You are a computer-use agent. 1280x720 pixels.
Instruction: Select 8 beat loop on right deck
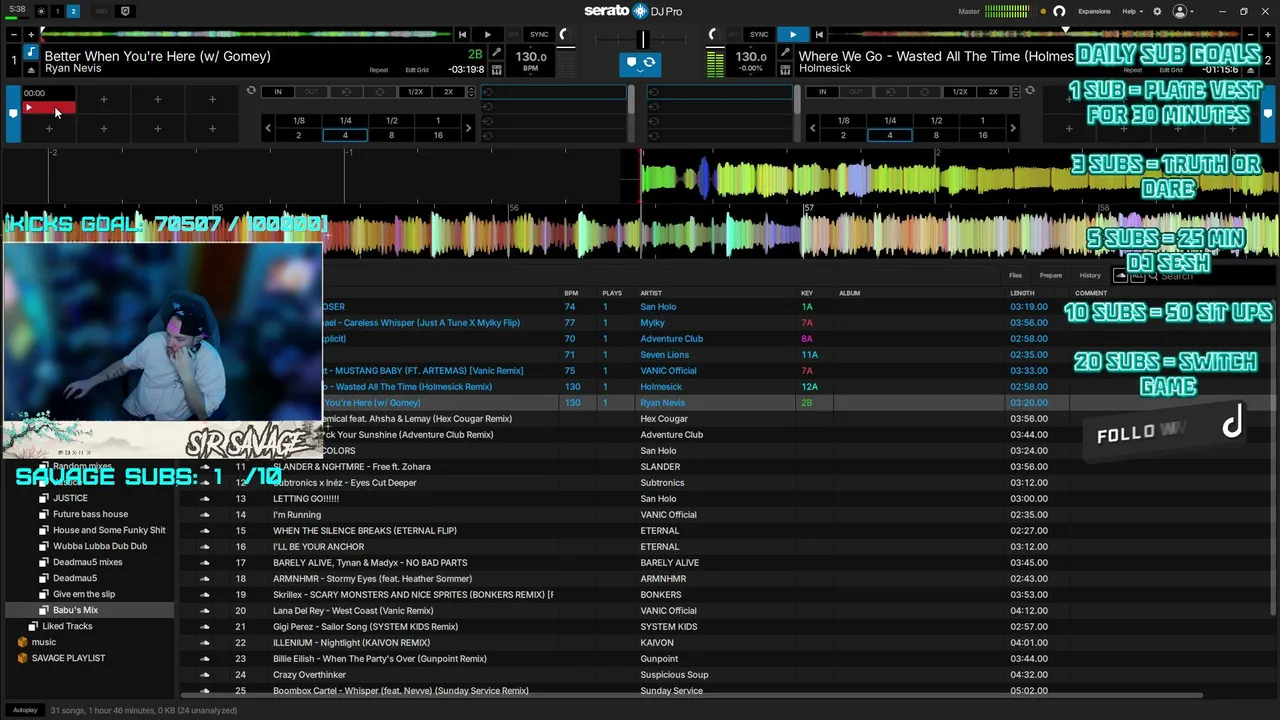point(936,135)
